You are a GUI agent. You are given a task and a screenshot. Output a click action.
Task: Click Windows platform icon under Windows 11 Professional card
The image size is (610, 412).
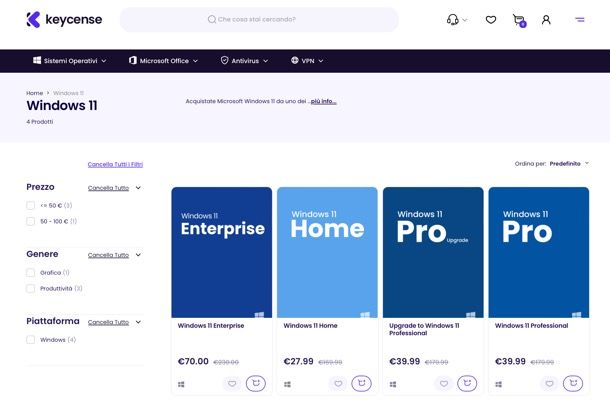point(498,384)
